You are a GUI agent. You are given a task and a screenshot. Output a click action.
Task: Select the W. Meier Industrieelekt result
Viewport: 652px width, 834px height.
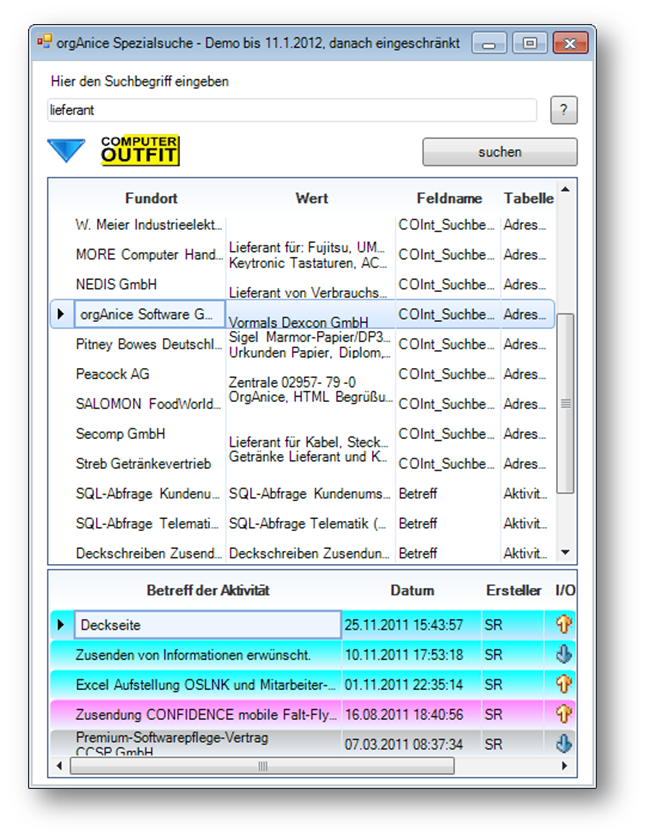[148, 224]
